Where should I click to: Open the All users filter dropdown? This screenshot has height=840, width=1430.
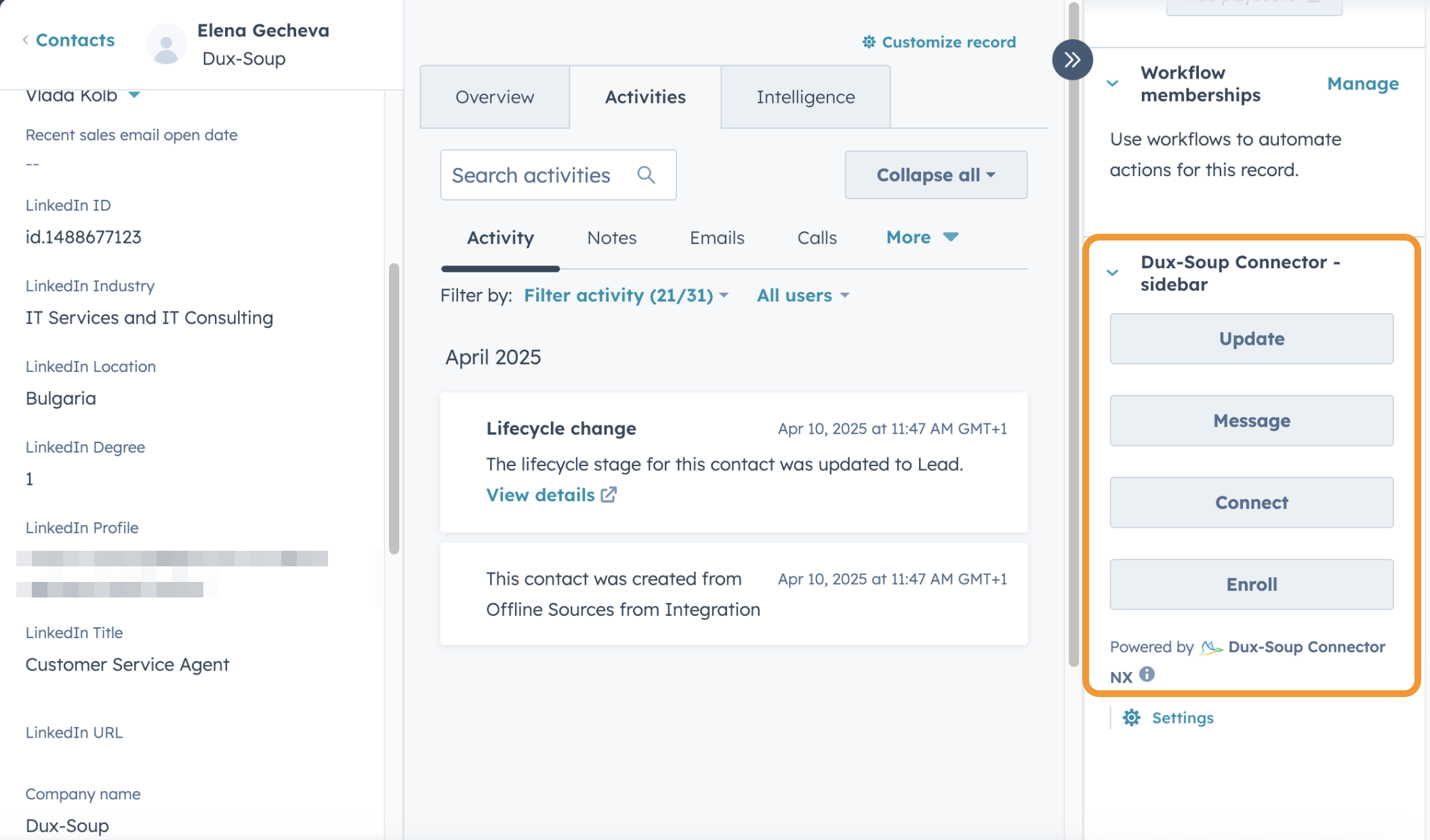click(x=802, y=295)
